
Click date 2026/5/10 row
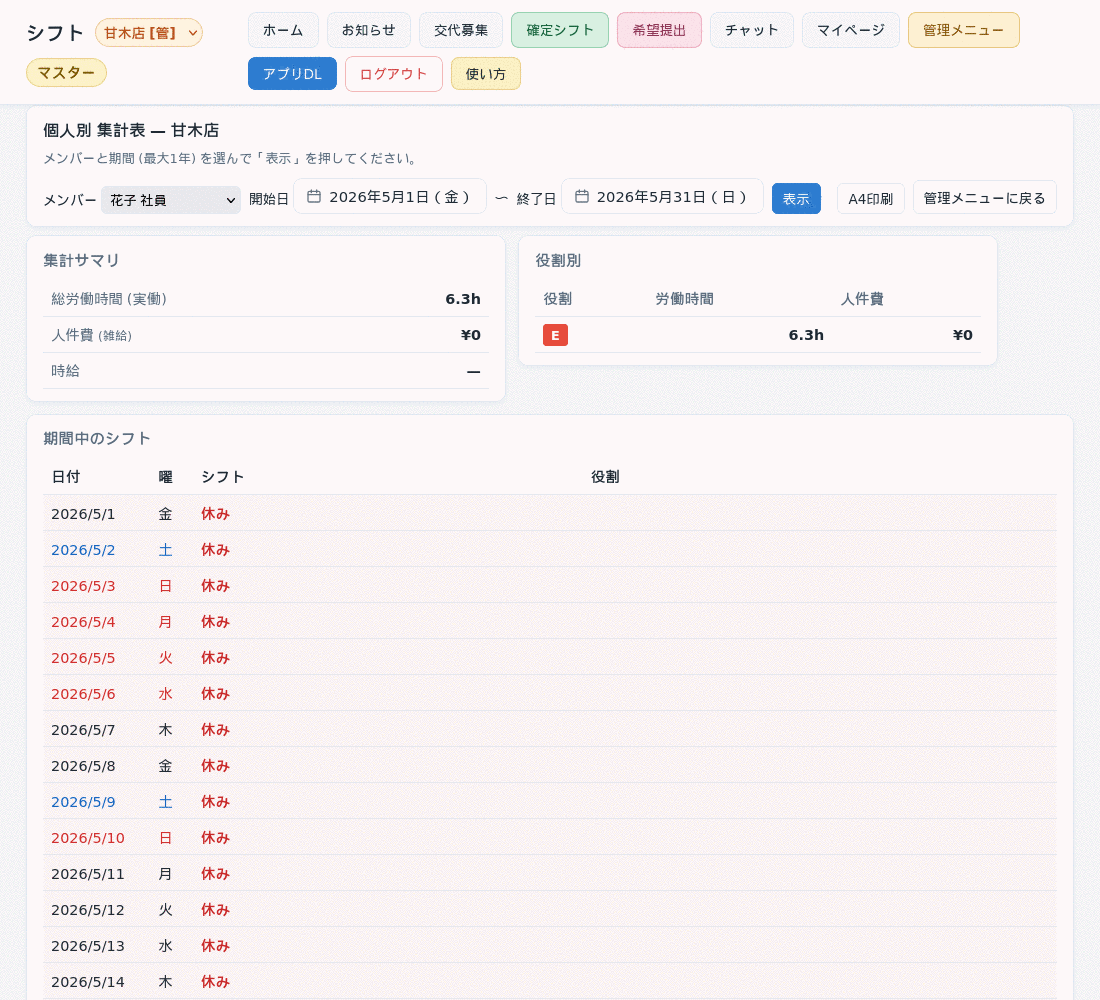549,838
